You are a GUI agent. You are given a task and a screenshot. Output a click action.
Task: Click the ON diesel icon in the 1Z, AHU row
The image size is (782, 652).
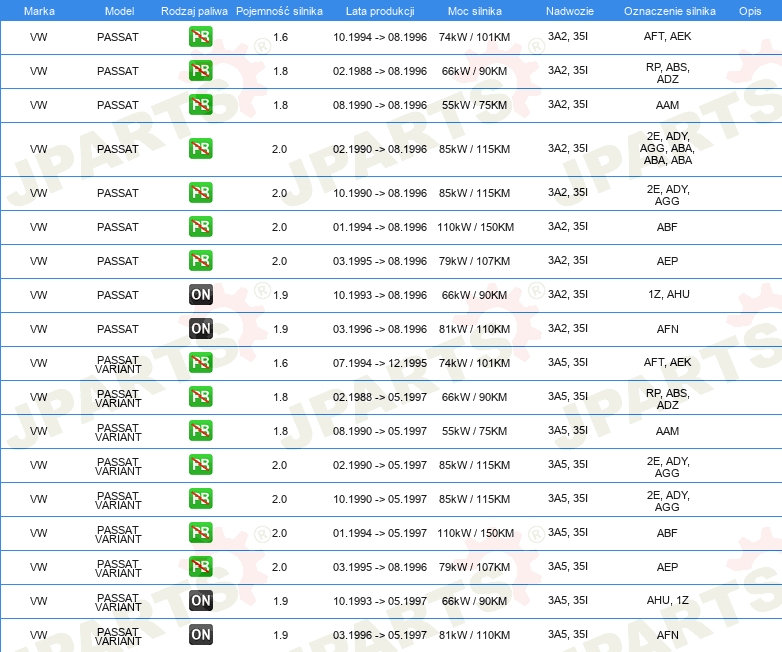tap(200, 294)
